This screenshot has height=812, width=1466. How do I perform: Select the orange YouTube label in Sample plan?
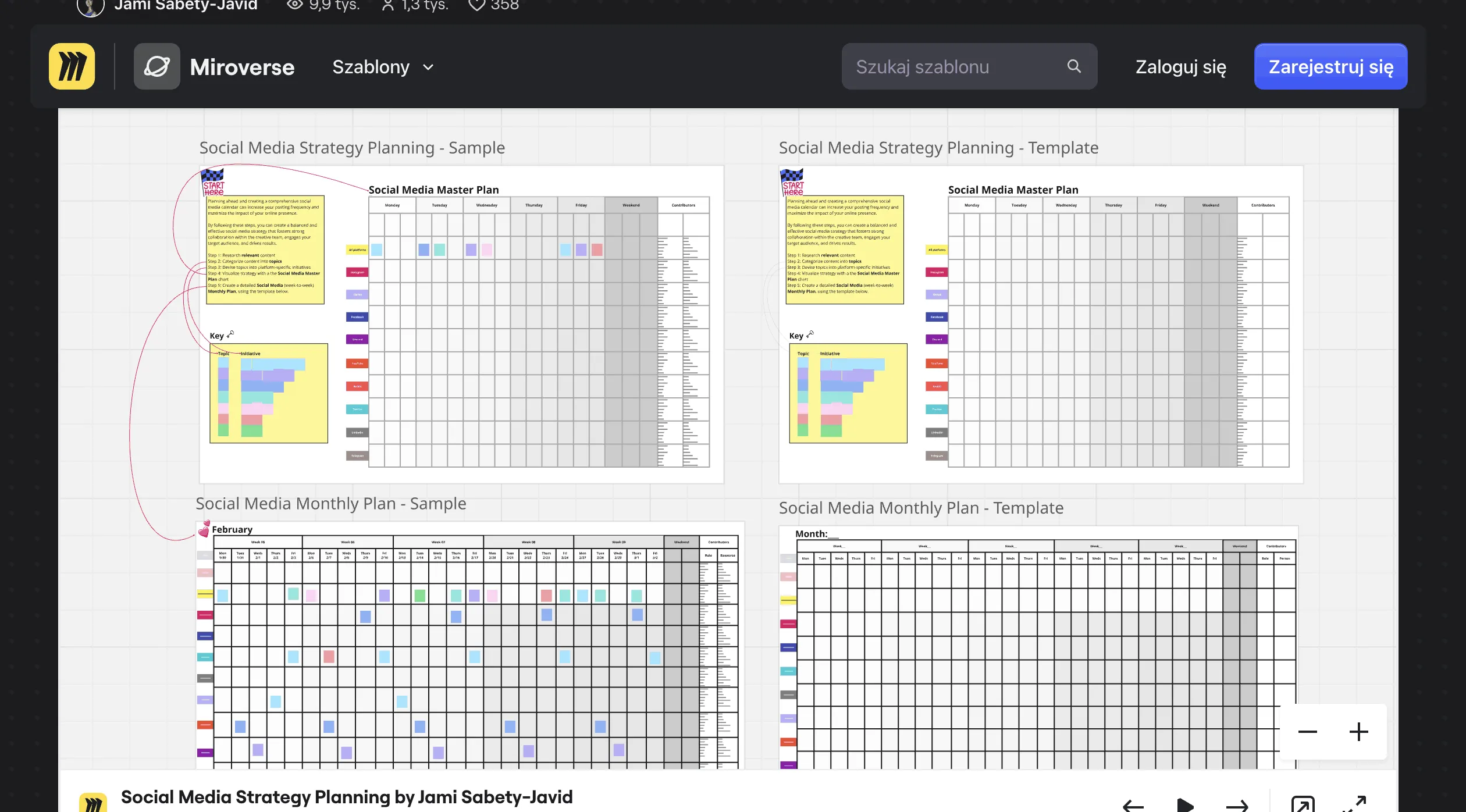[x=357, y=363]
